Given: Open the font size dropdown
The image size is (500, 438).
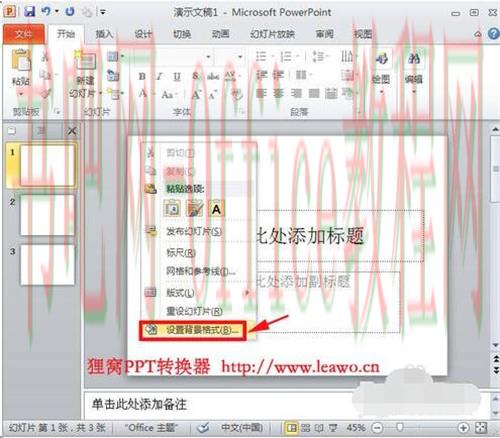Looking at the screenshot, I should pyautogui.click(x=240, y=57).
